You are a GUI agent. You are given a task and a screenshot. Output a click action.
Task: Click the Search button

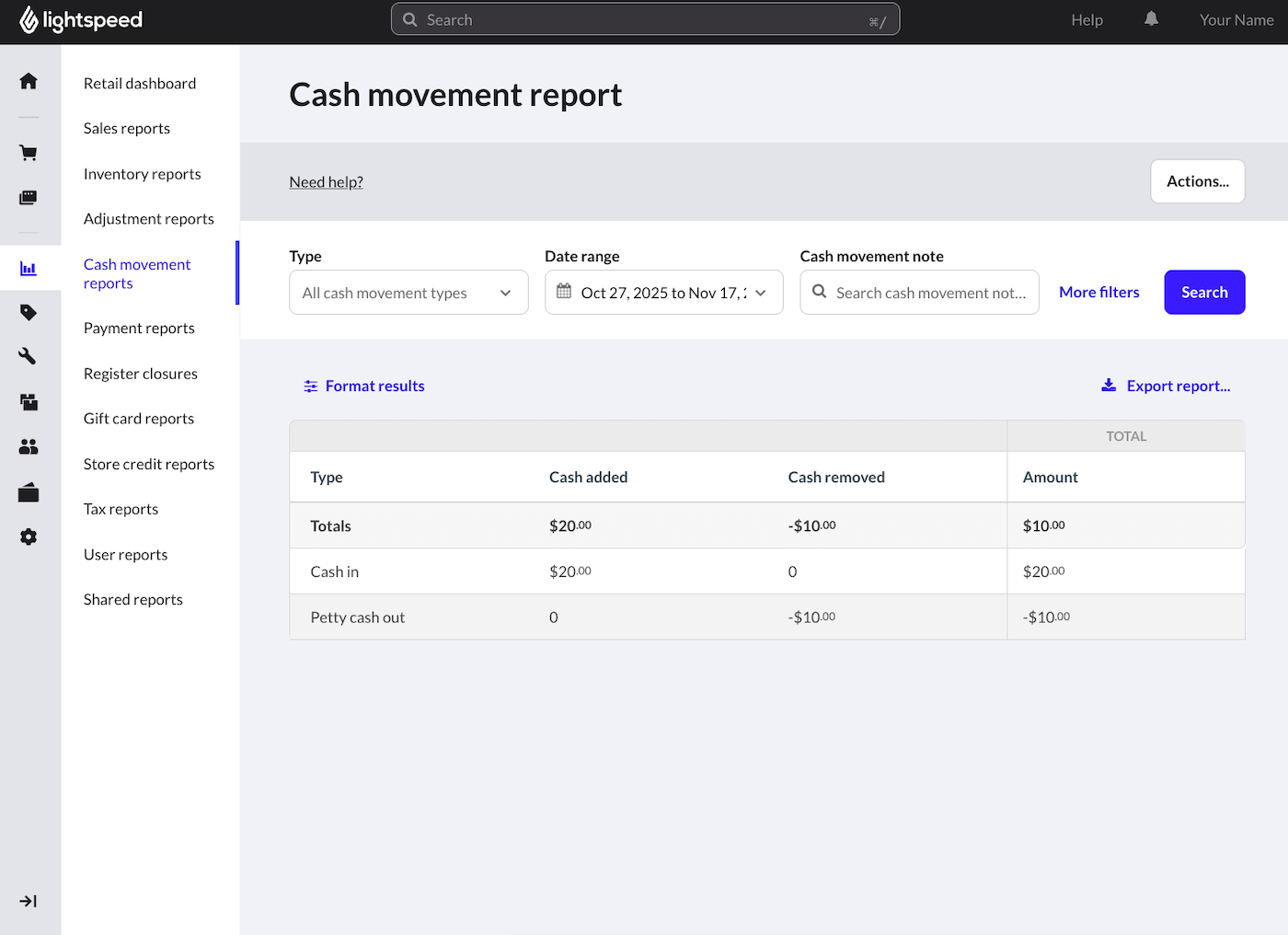pos(1204,292)
